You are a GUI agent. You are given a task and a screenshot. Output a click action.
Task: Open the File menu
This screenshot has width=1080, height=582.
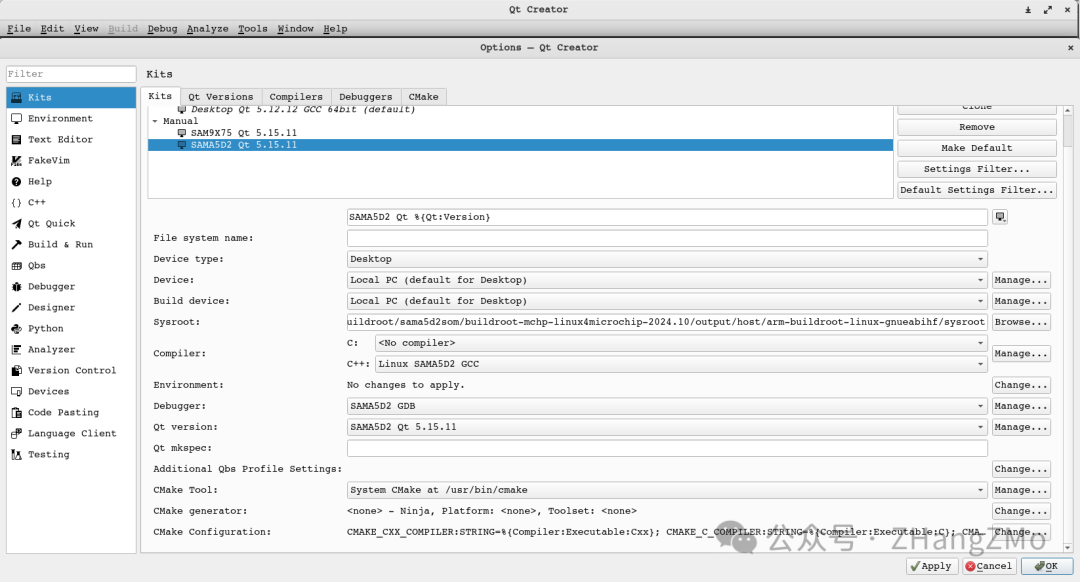(19, 29)
